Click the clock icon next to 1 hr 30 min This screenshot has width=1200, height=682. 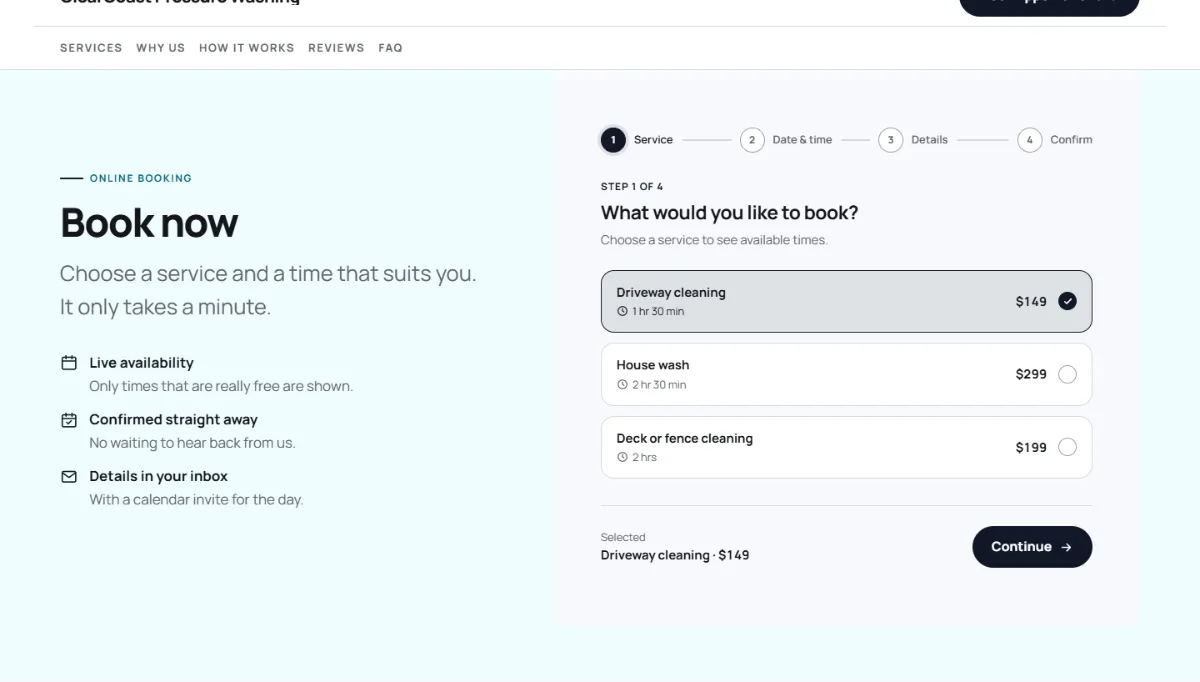(x=622, y=311)
